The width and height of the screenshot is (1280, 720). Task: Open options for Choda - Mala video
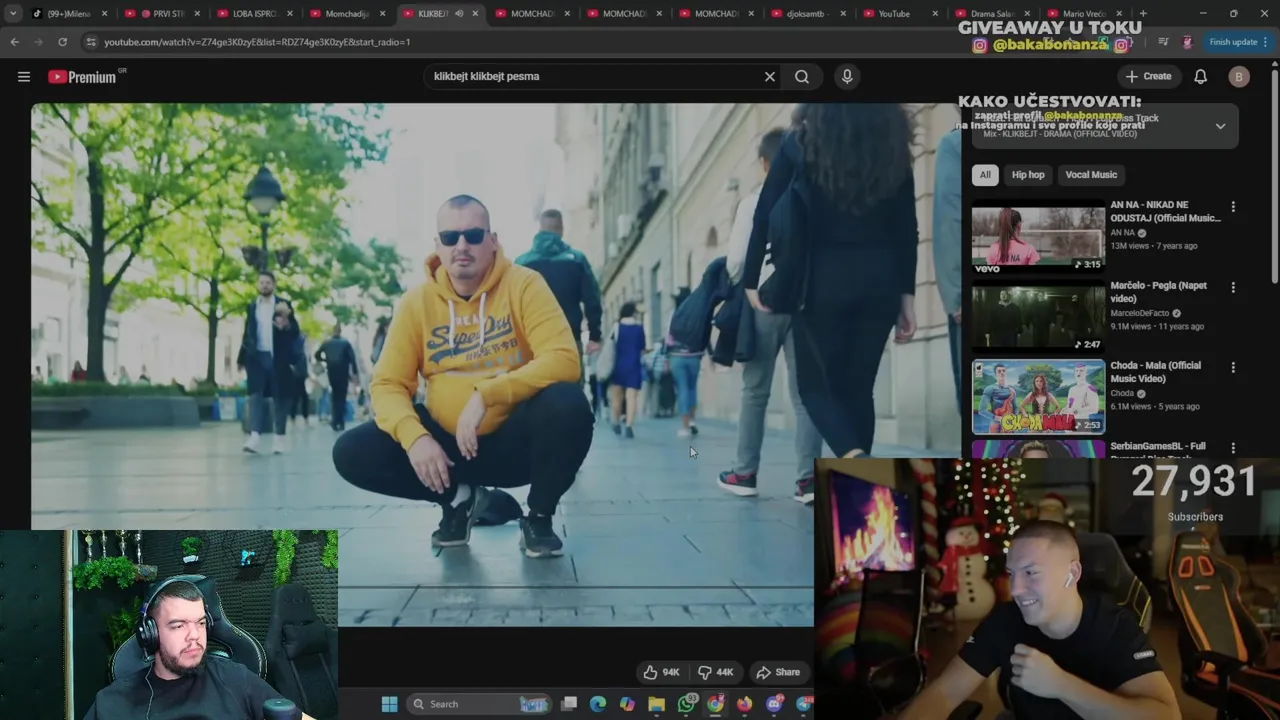pyautogui.click(x=1233, y=367)
